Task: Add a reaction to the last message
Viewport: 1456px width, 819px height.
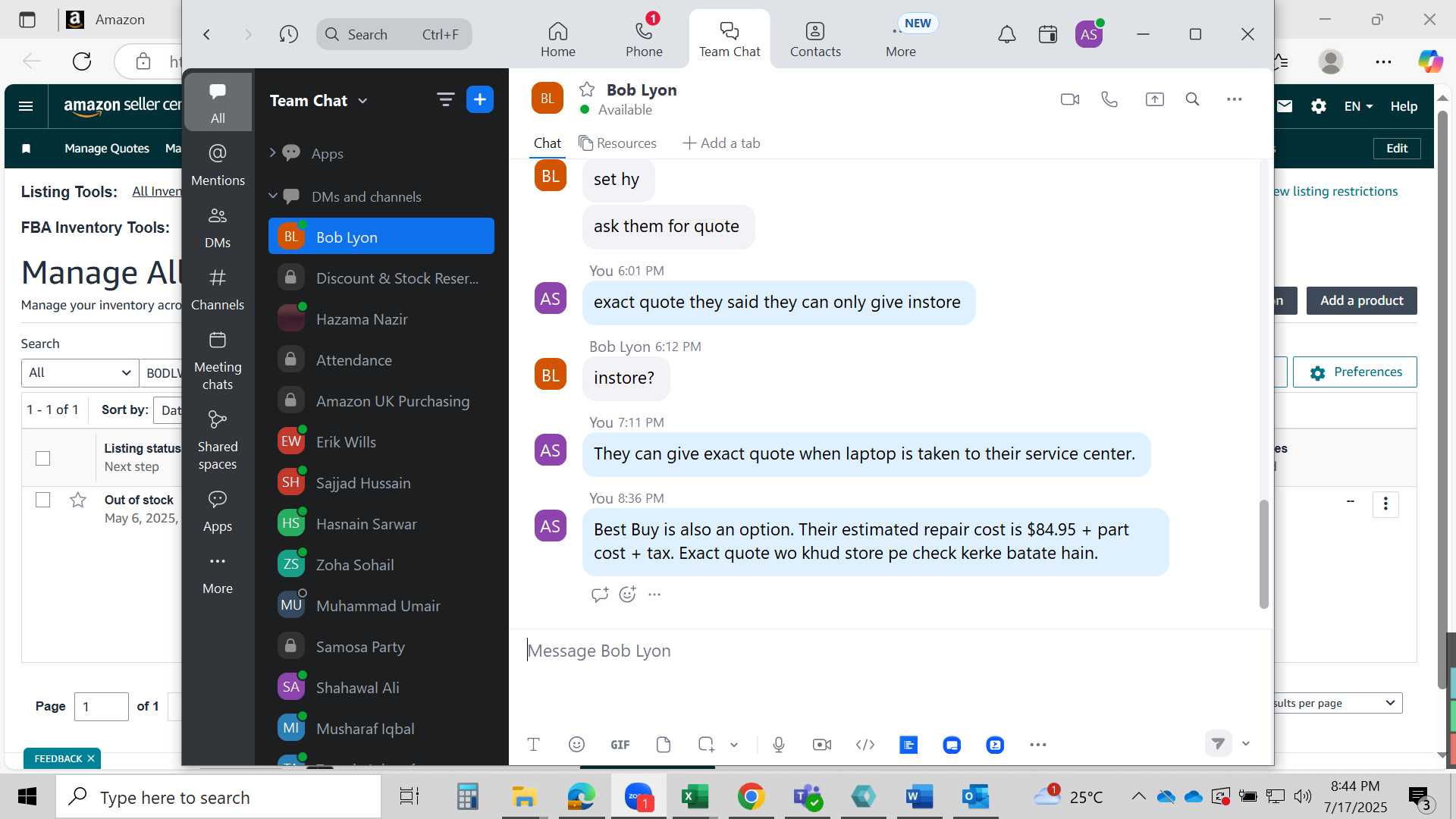Action: pyautogui.click(x=627, y=595)
